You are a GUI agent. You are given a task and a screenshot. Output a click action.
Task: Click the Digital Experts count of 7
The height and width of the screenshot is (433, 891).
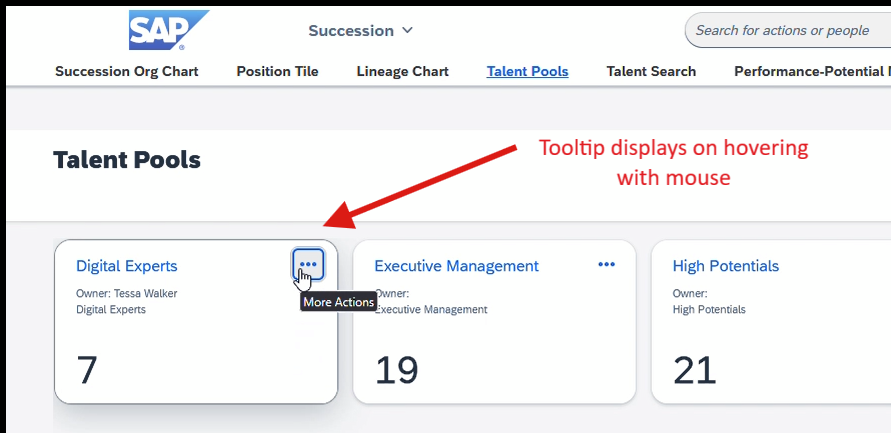pyautogui.click(x=87, y=370)
